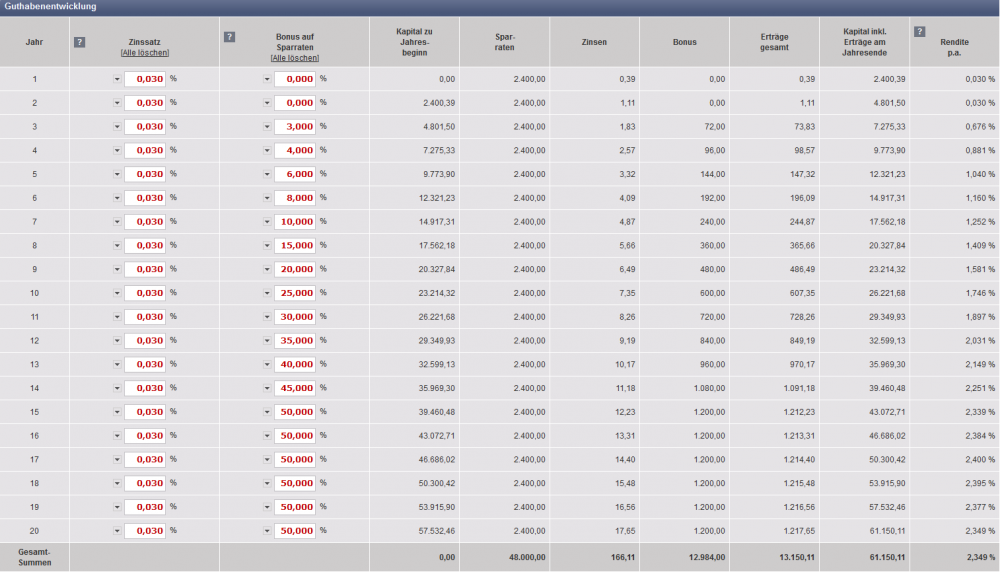Click the Alle löschen link under Zinssatz
Image resolution: width=1000 pixels, height=572 pixels.
click(x=145, y=53)
